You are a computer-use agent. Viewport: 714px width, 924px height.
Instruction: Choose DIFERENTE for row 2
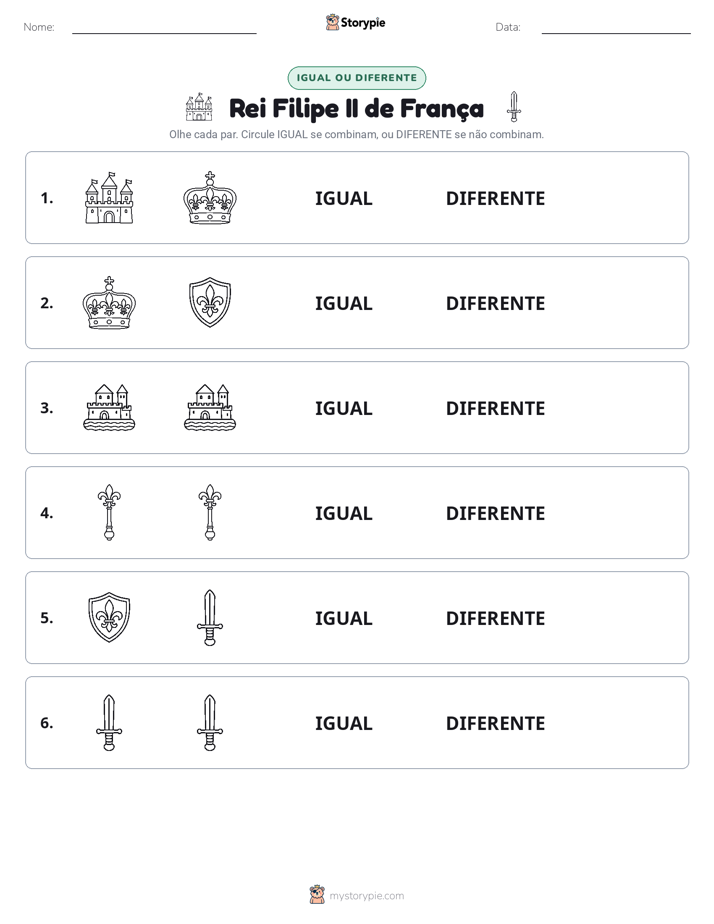click(x=495, y=303)
